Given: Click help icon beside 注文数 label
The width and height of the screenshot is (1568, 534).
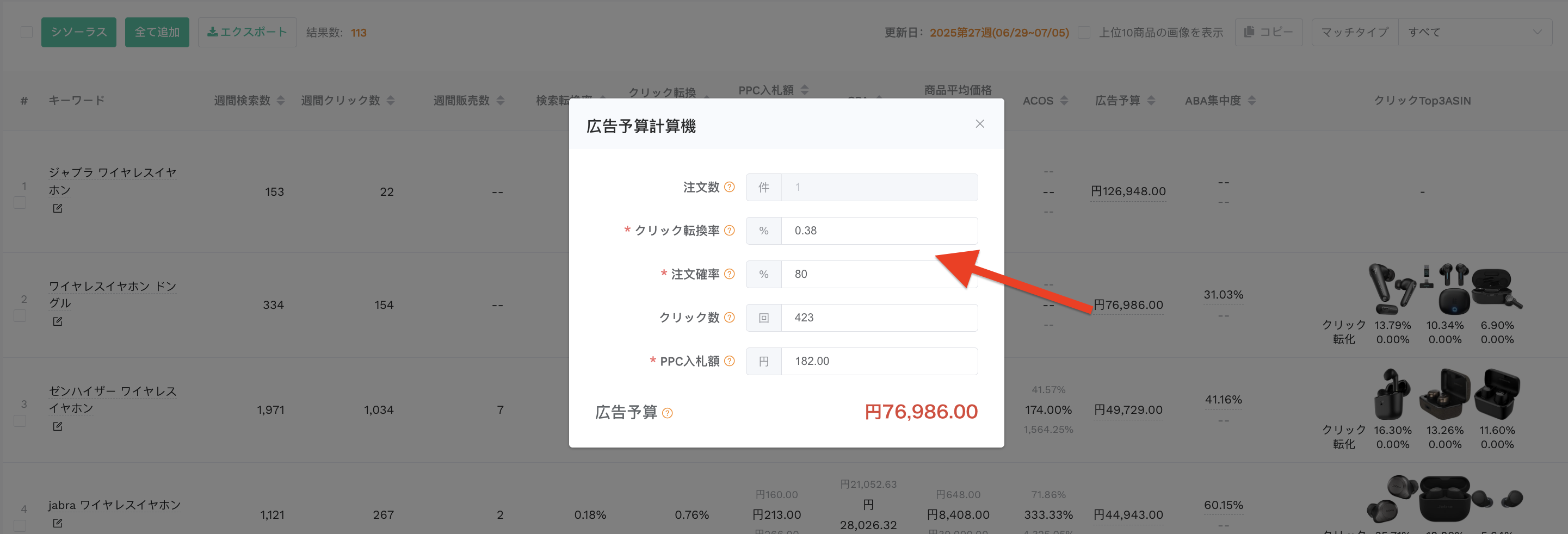Looking at the screenshot, I should [729, 187].
